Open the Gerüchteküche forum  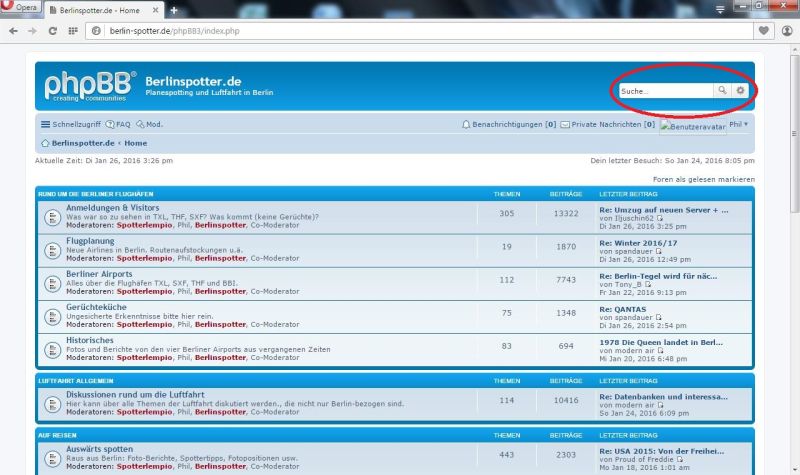coord(96,307)
